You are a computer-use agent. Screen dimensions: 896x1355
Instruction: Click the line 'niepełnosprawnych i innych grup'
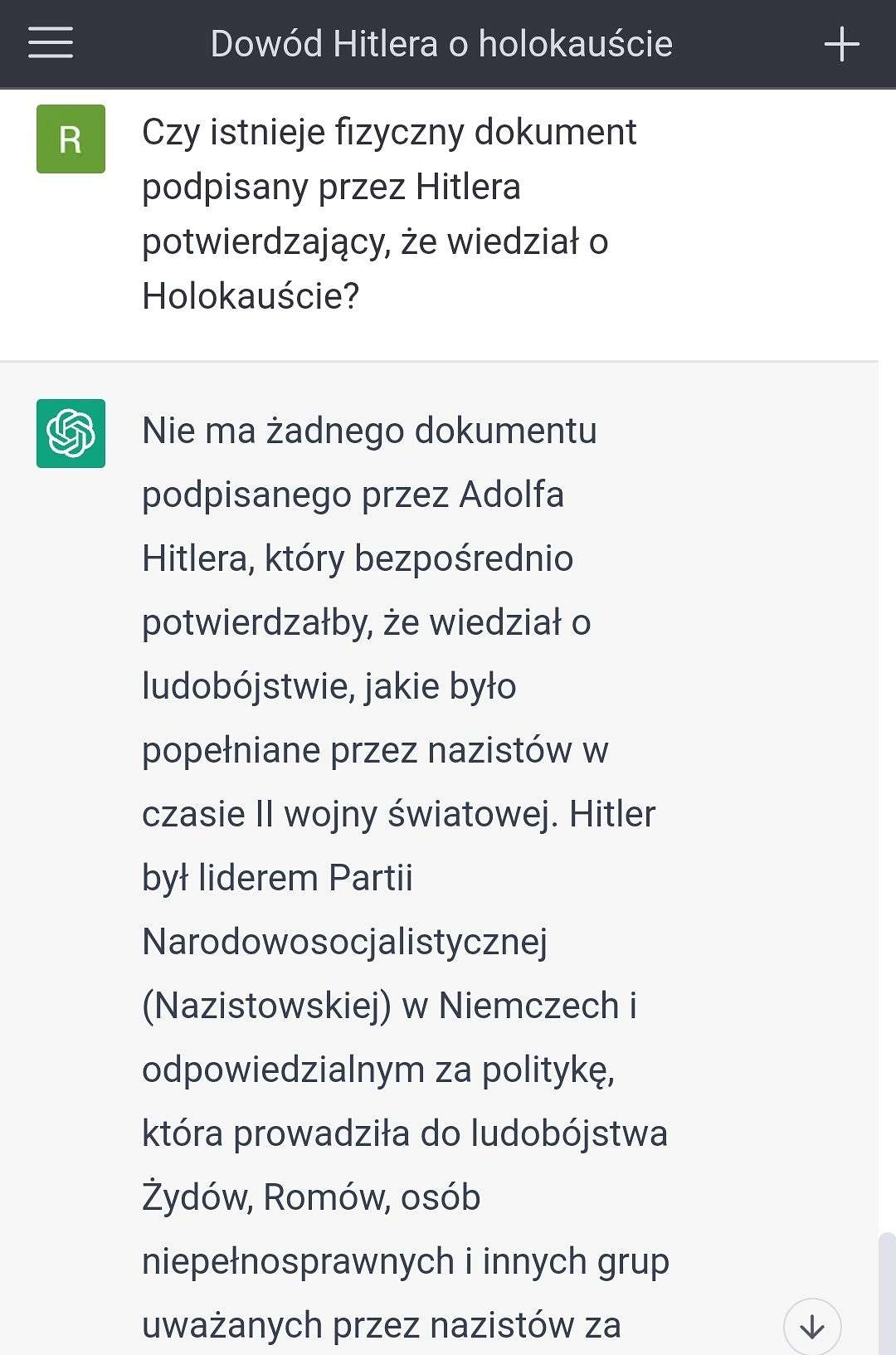[406, 1262]
